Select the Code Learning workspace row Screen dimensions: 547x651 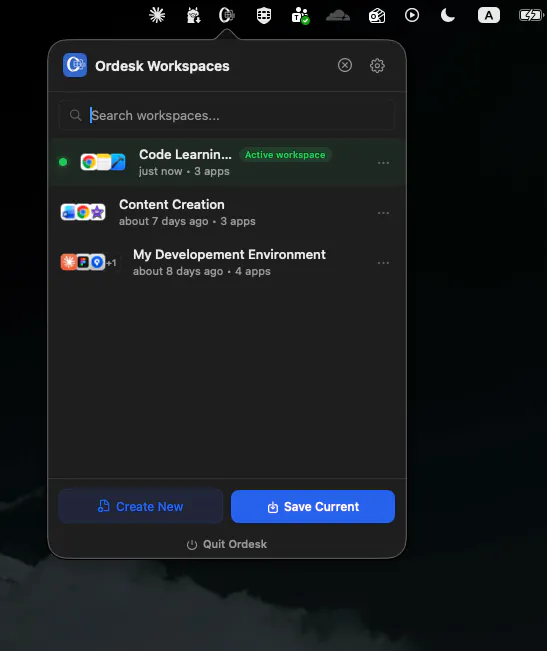click(x=227, y=162)
